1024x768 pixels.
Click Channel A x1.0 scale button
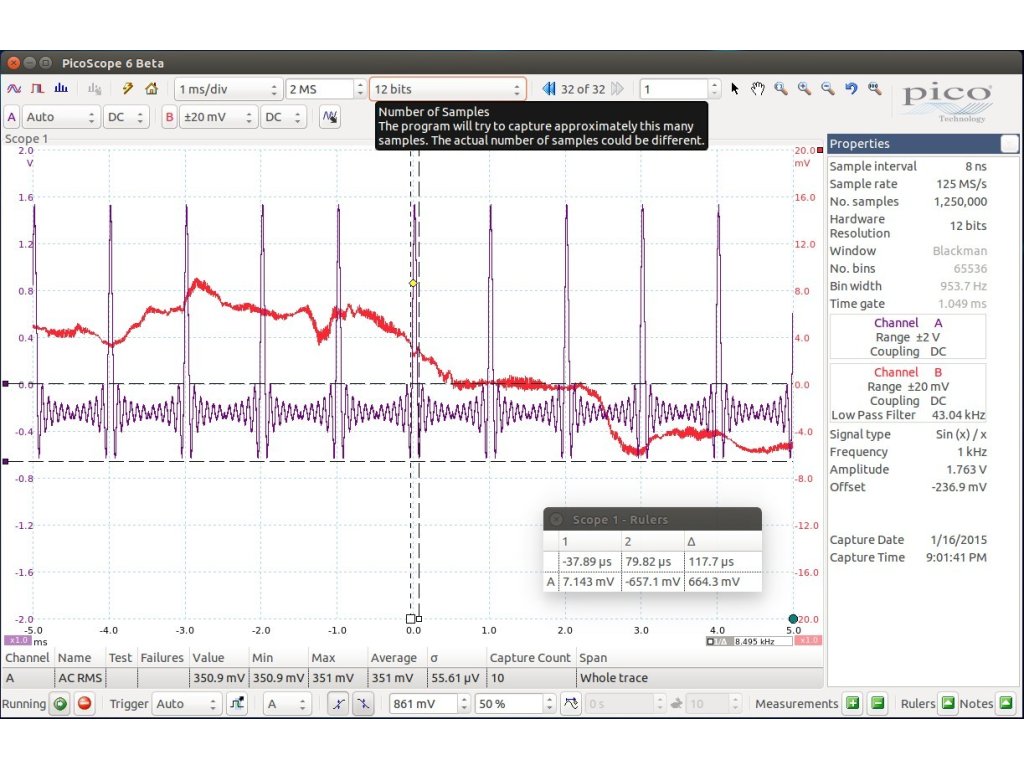point(17,641)
